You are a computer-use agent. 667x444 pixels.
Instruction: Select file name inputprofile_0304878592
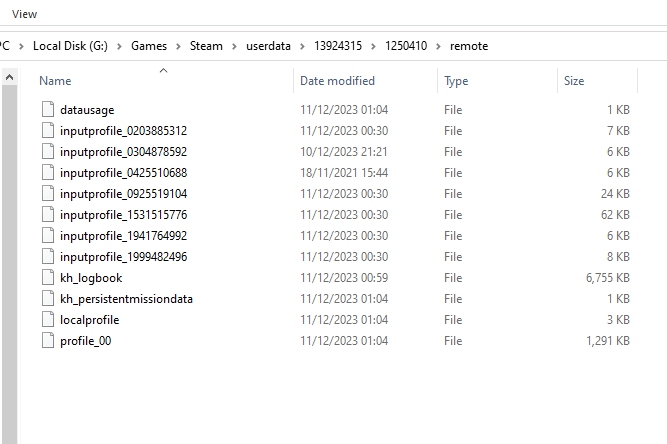coord(123,152)
